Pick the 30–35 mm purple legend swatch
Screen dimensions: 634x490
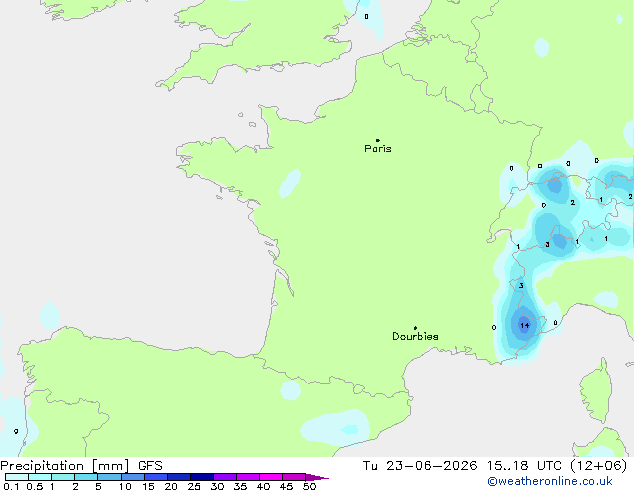tap(225, 477)
